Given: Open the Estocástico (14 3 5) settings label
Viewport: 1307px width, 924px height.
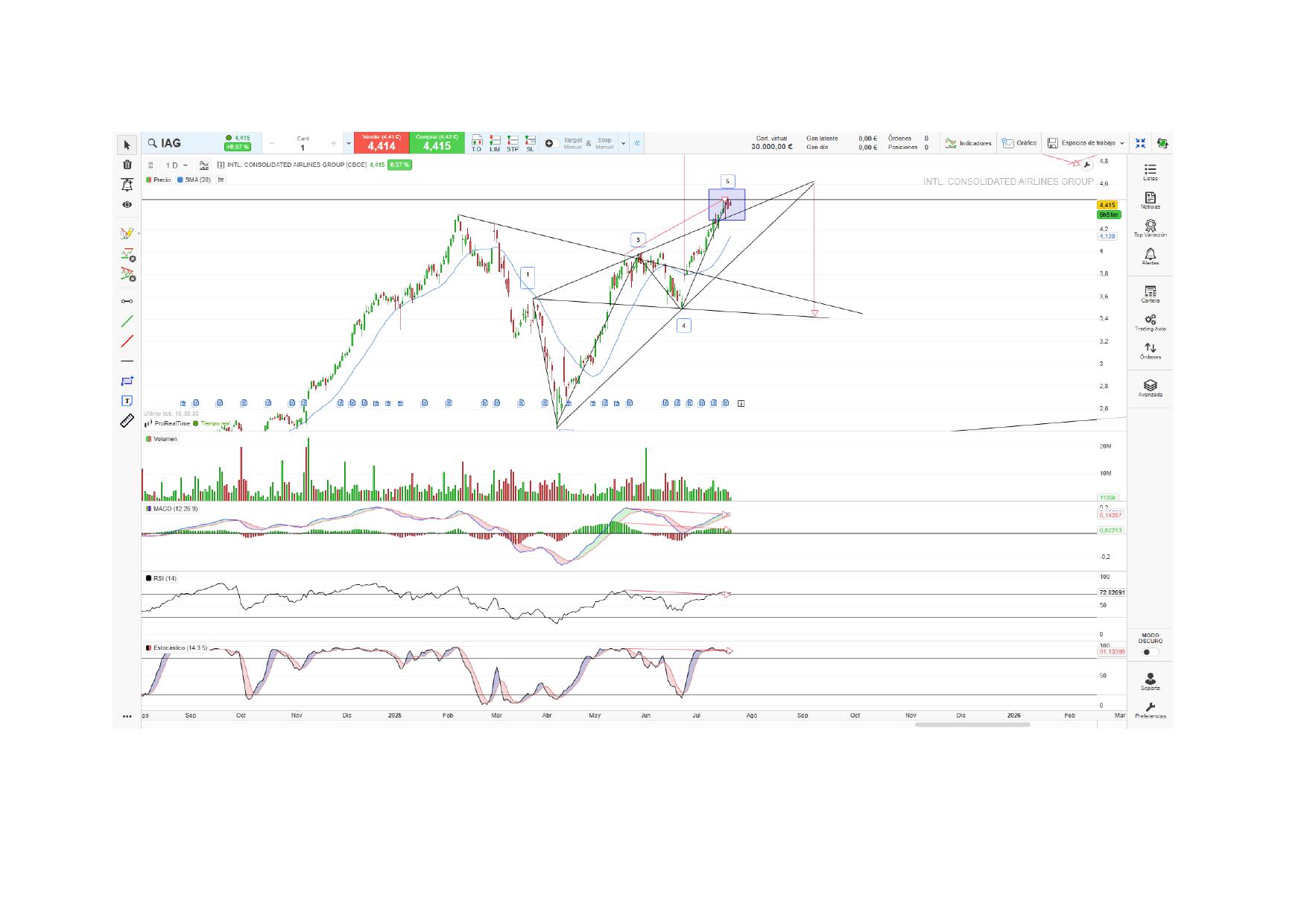Looking at the screenshot, I should (x=177, y=648).
